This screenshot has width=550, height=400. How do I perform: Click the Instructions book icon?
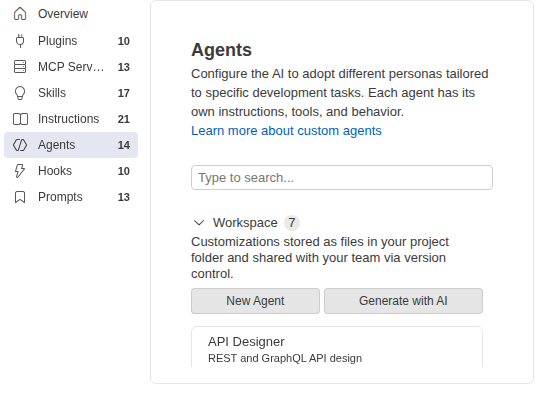(x=20, y=119)
